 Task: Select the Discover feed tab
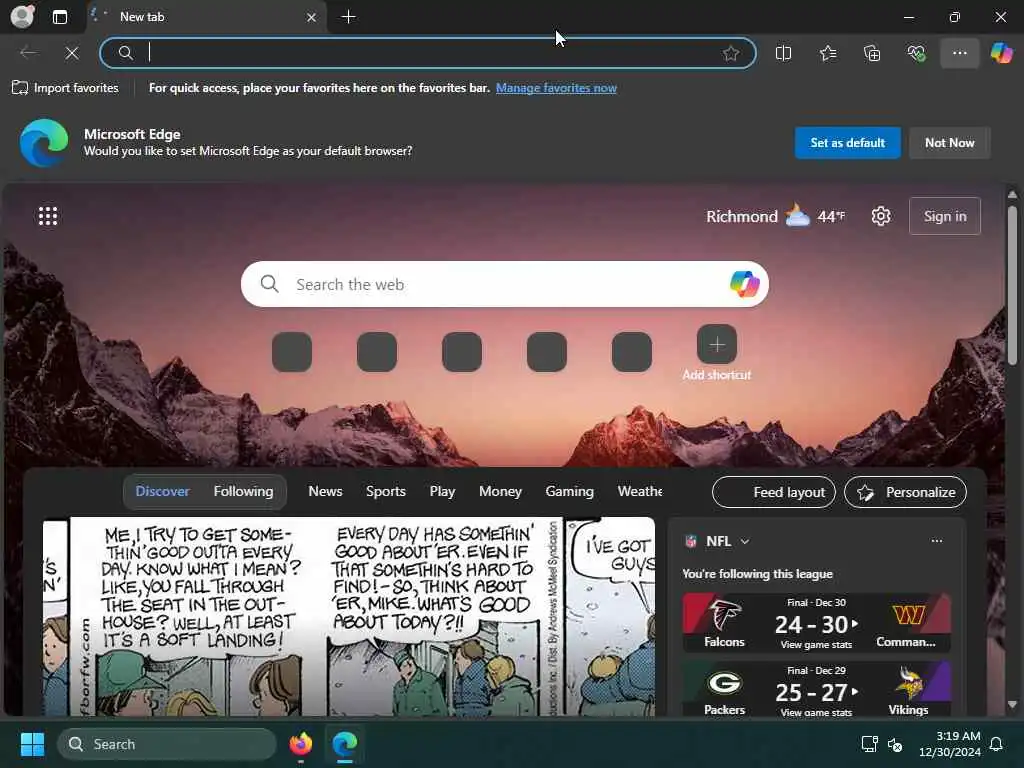162,491
